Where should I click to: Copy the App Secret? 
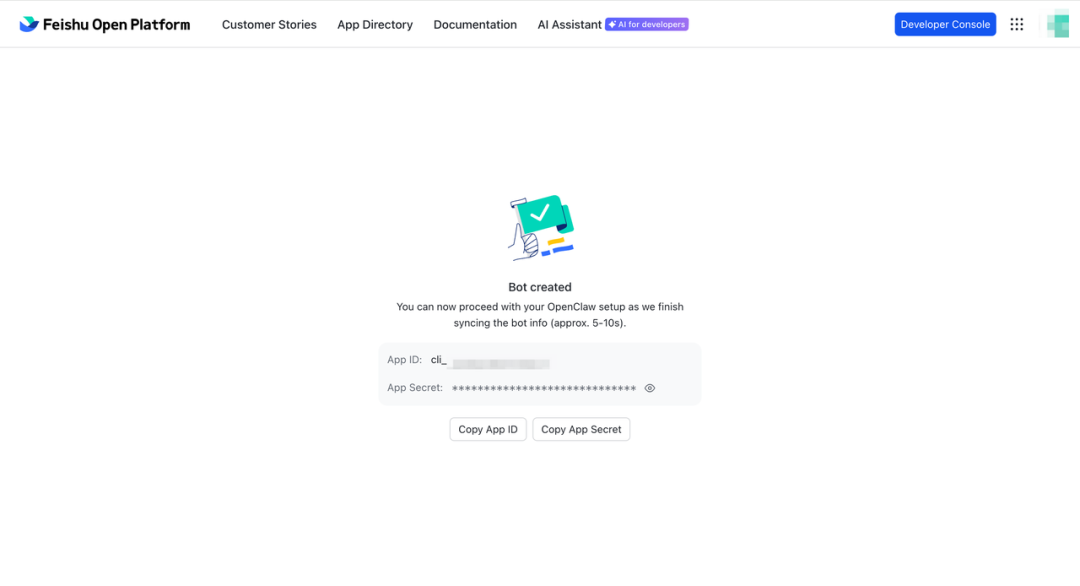(581, 429)
